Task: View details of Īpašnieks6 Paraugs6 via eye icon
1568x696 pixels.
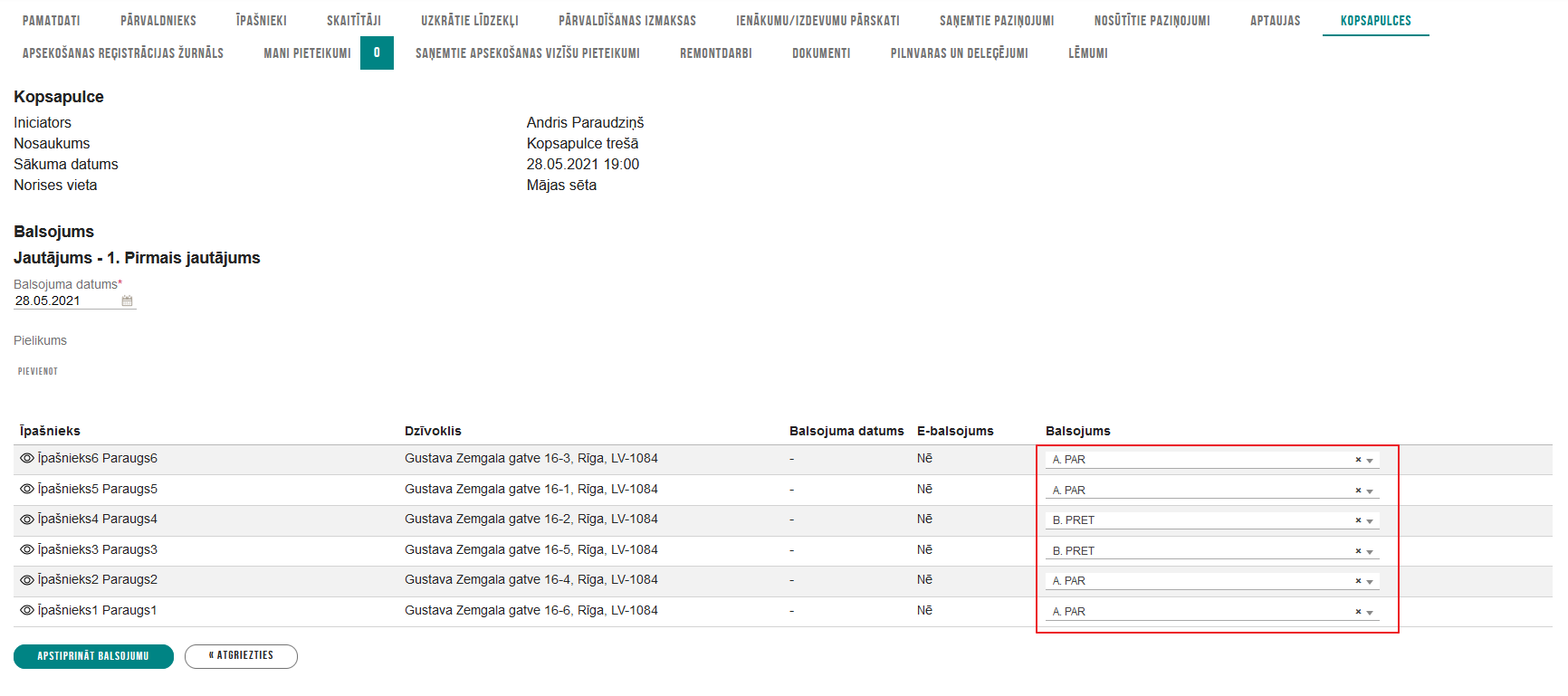Action: (x=27, y=459)
